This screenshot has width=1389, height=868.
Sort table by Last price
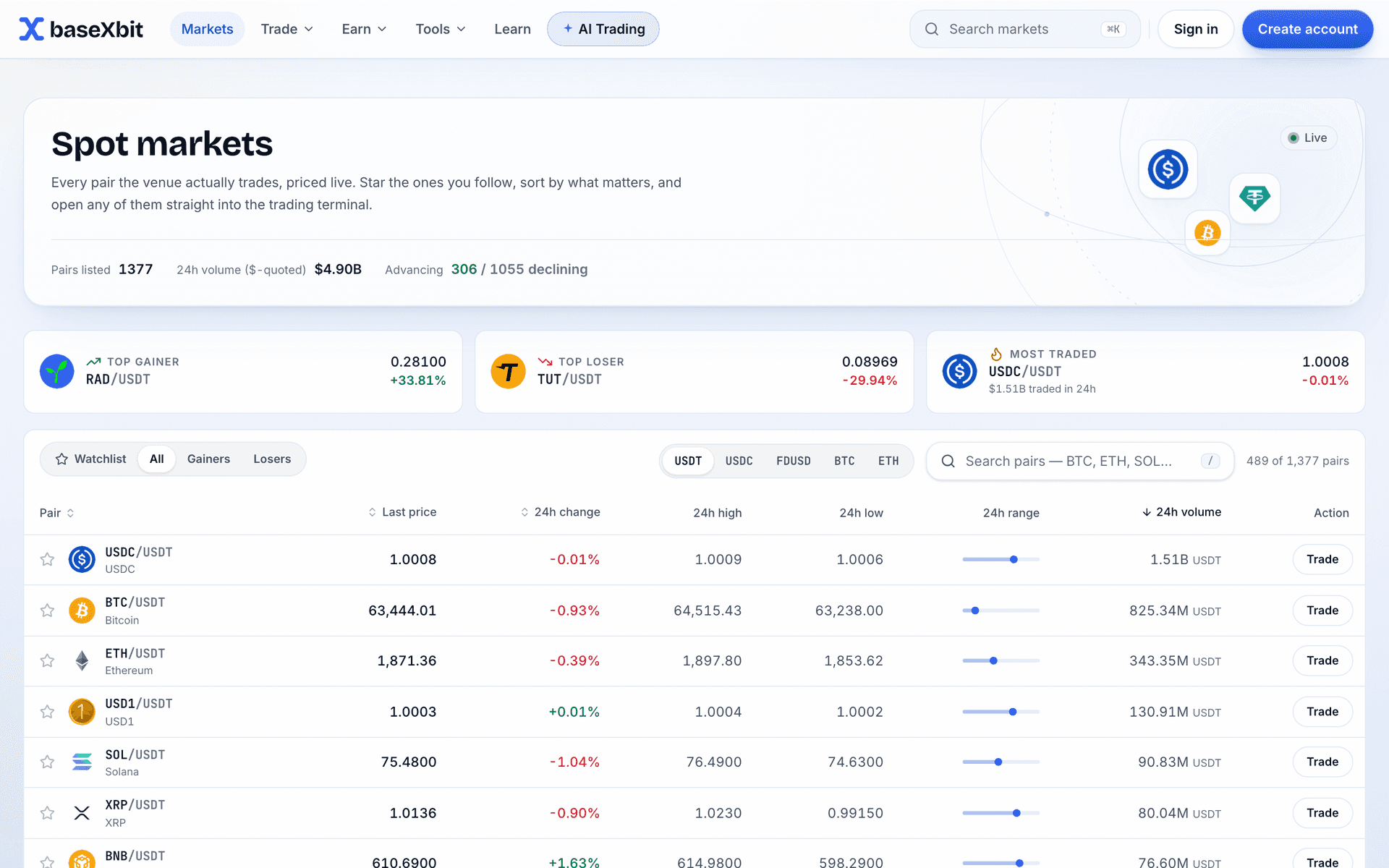tap(402, 512)
